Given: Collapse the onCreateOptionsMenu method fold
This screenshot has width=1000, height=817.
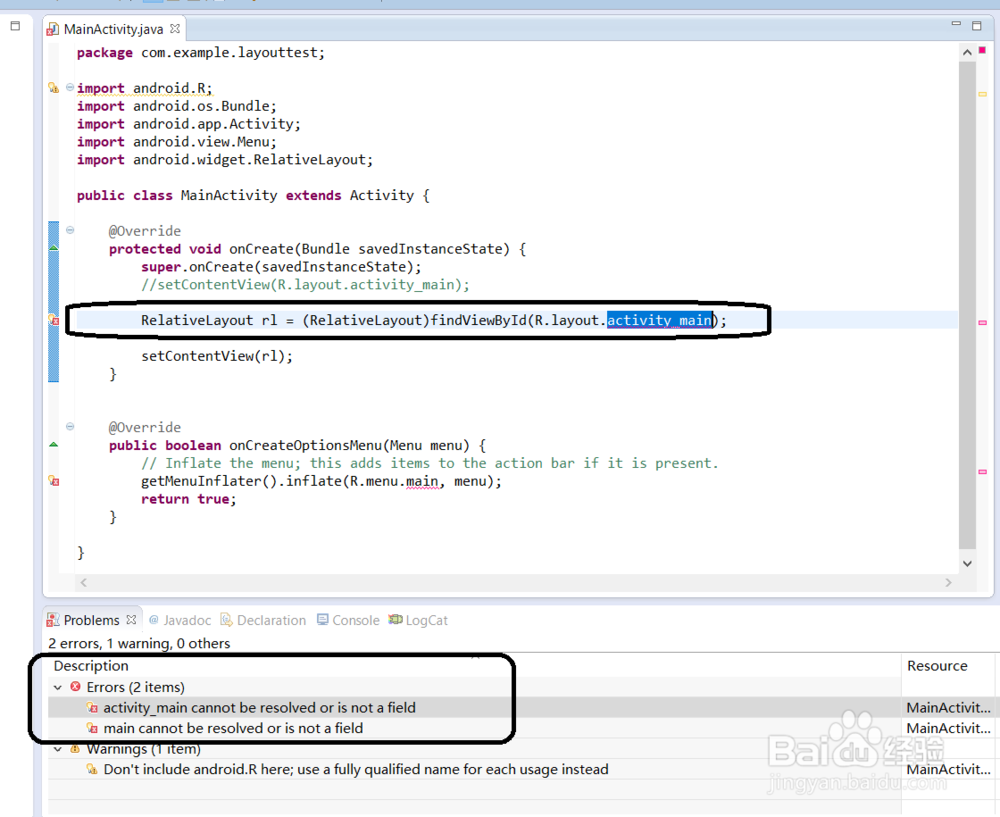Looking at the screenshot, I should [x=70, y=426].
